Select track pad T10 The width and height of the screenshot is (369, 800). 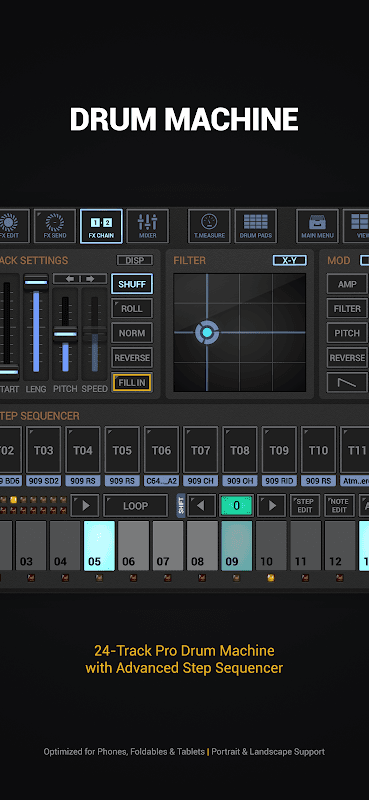pyautogui.click(x=318, y=450)
